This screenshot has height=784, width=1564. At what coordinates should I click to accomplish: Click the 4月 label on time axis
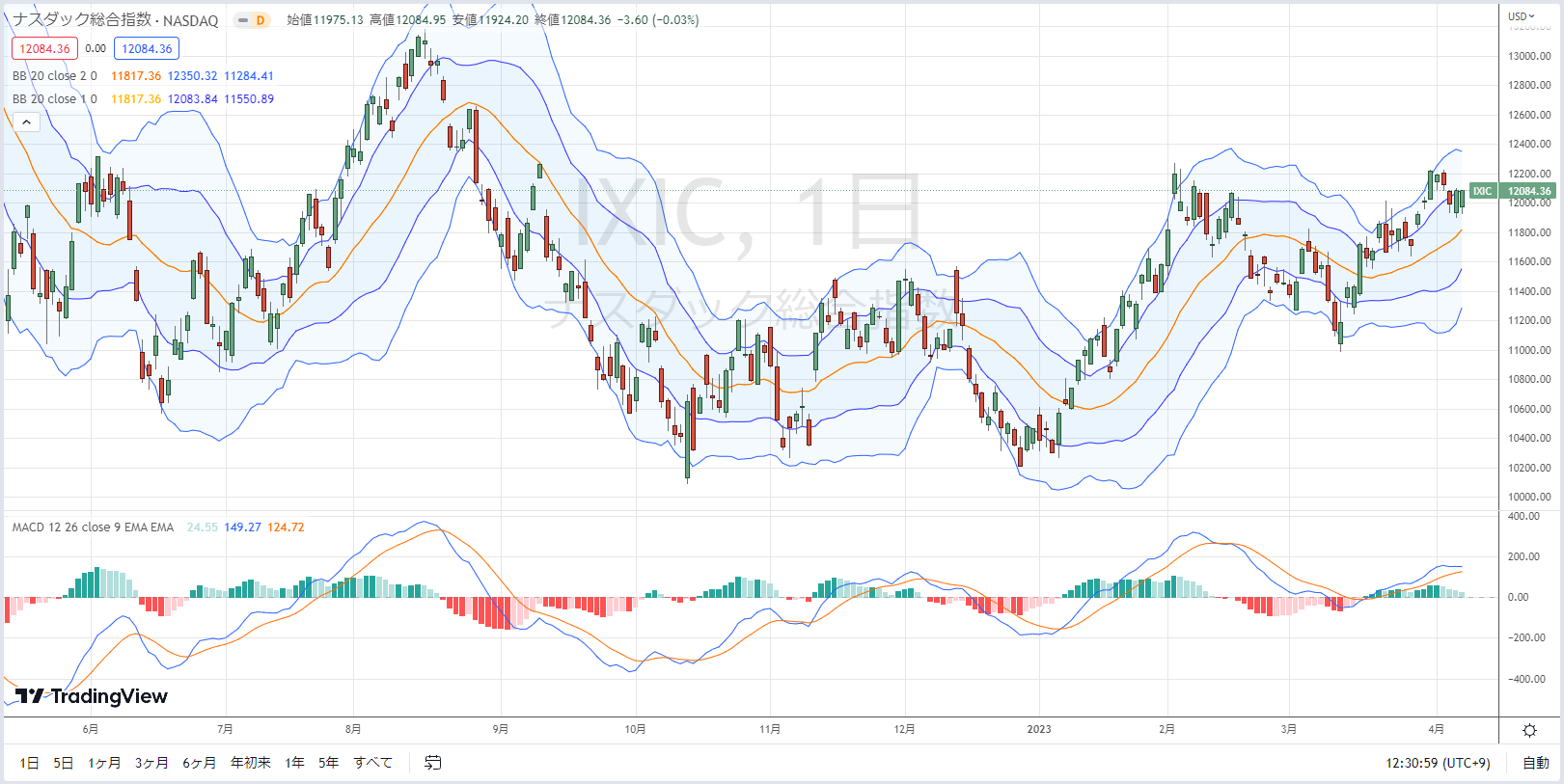point(1437,729)
